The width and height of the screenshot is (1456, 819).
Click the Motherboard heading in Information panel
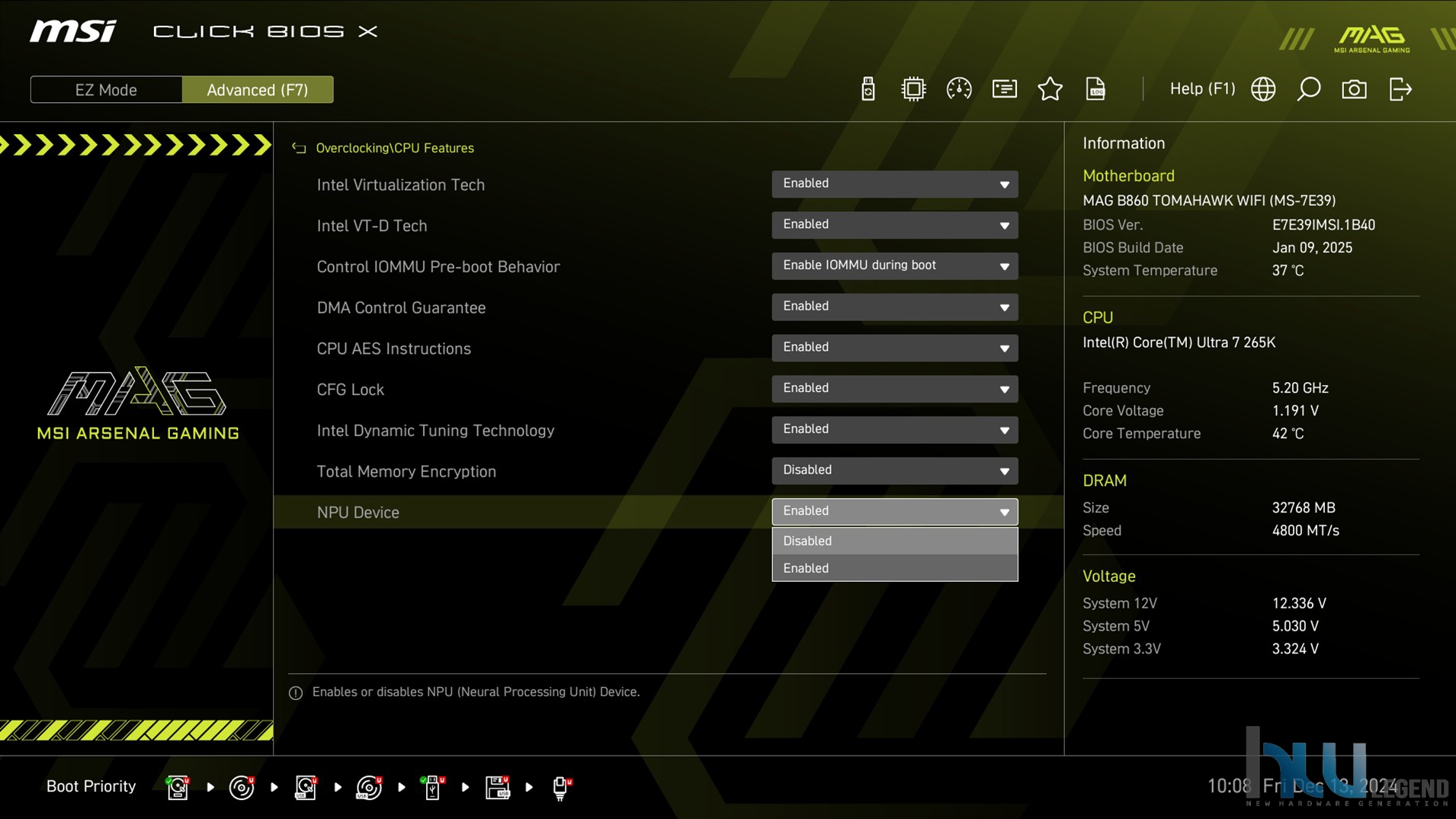(x=1128, y=176)
